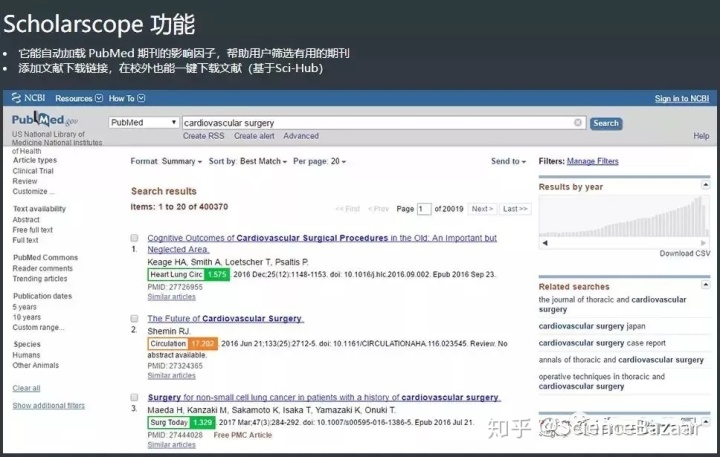Choose Custom range publication dates
Image resolution: width=720 pixels, height=457 pixels.
(x=38, y=327)
